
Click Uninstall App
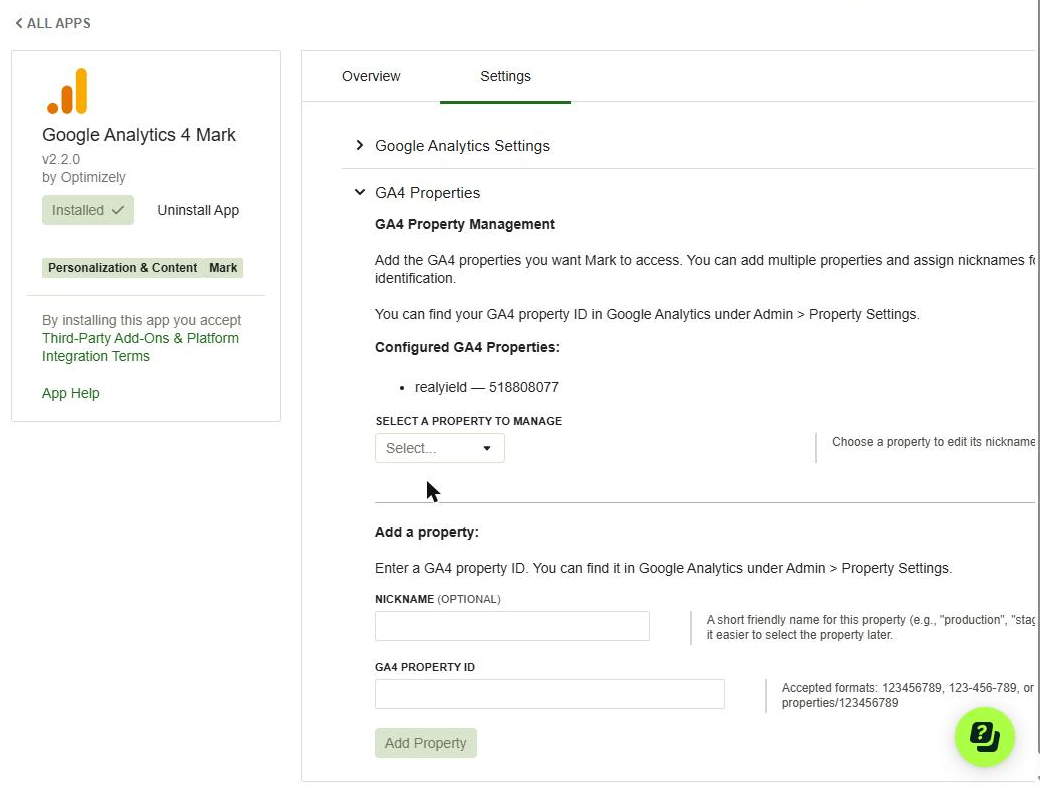pyautogui.click(x=198, y=210)
